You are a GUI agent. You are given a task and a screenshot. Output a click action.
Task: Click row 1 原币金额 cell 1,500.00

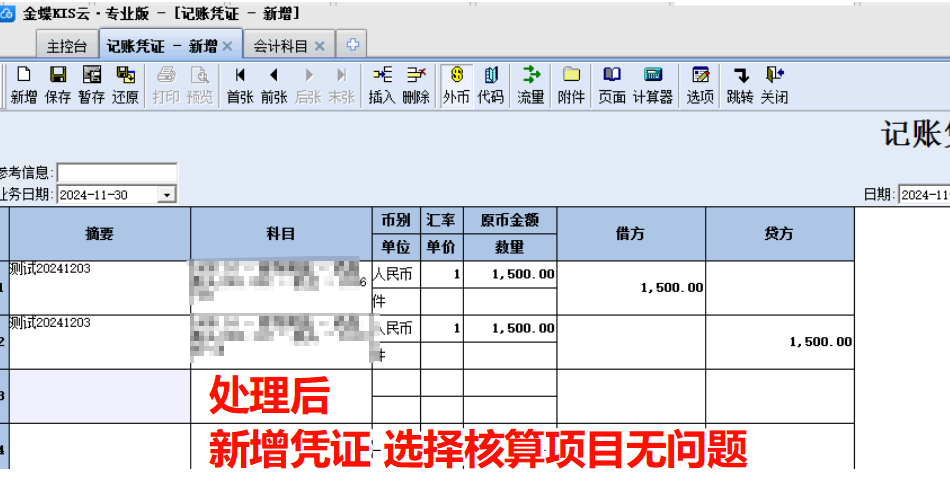click(510, 274)
